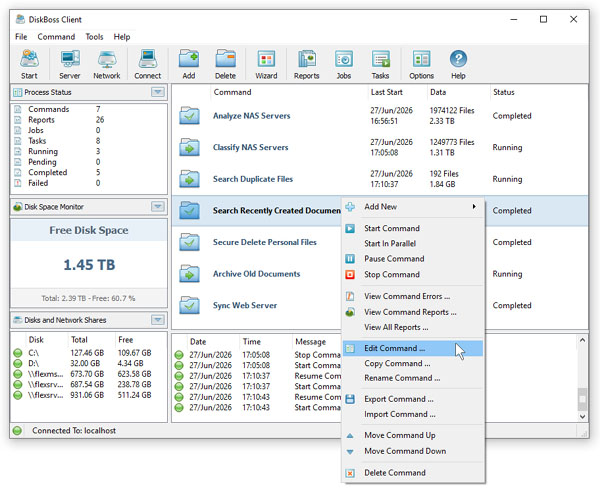
Task: Click the Failed row icon in Process Status
Action: pyautogui.click(x=18, y=183)
